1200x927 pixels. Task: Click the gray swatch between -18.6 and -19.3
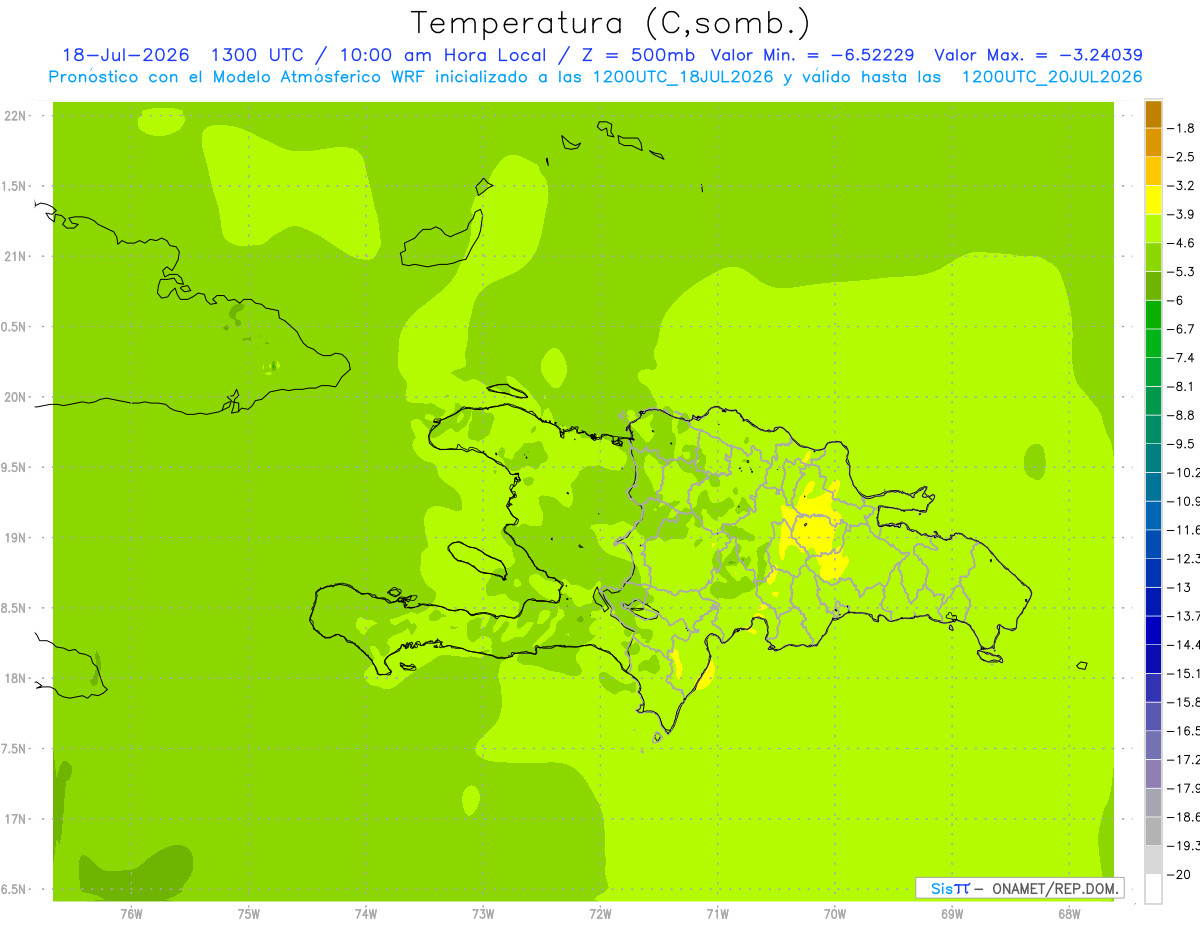[1153, 831]
